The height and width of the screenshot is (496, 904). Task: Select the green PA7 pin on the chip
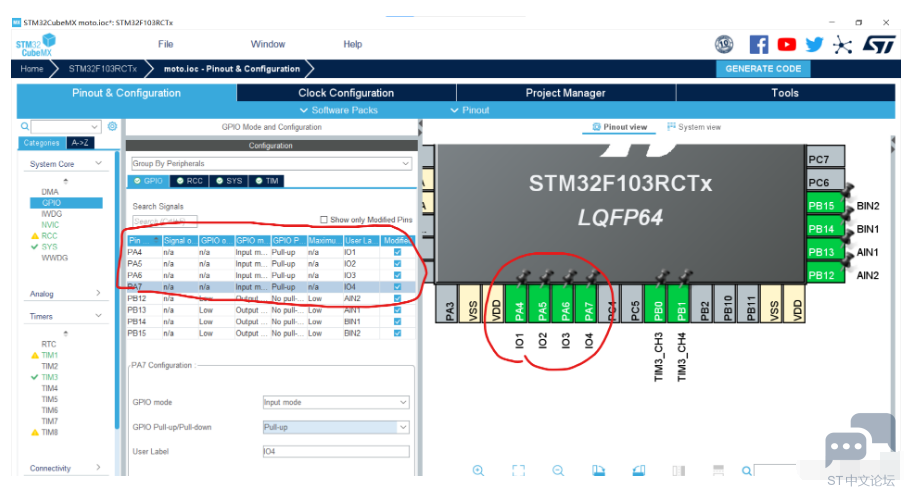tap(588, 303)
